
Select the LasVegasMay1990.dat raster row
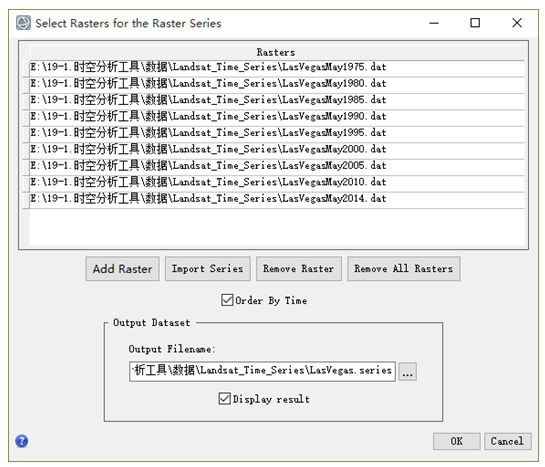click(277, 117)
